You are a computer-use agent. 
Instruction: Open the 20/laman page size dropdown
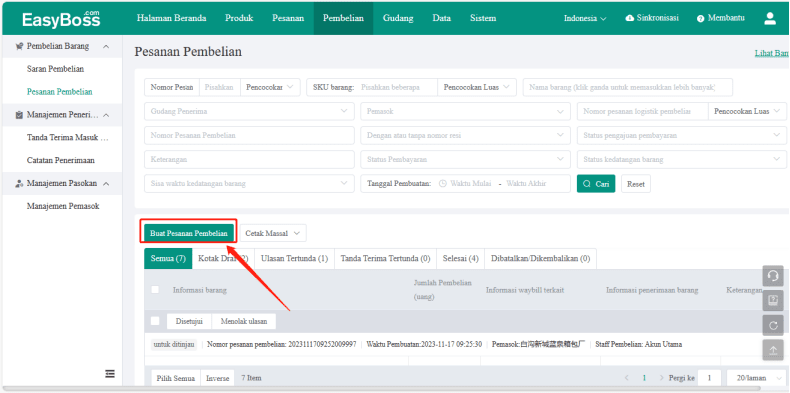coord(756,378)
